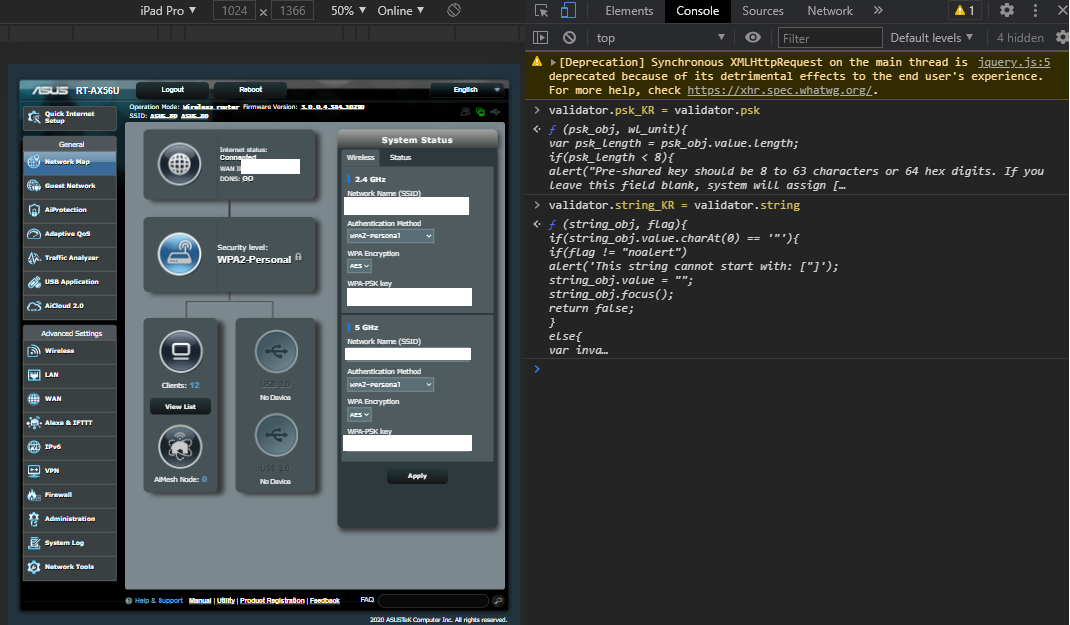Switch to DevTools Console tab

pyautogui.click(x=697, y=11)
